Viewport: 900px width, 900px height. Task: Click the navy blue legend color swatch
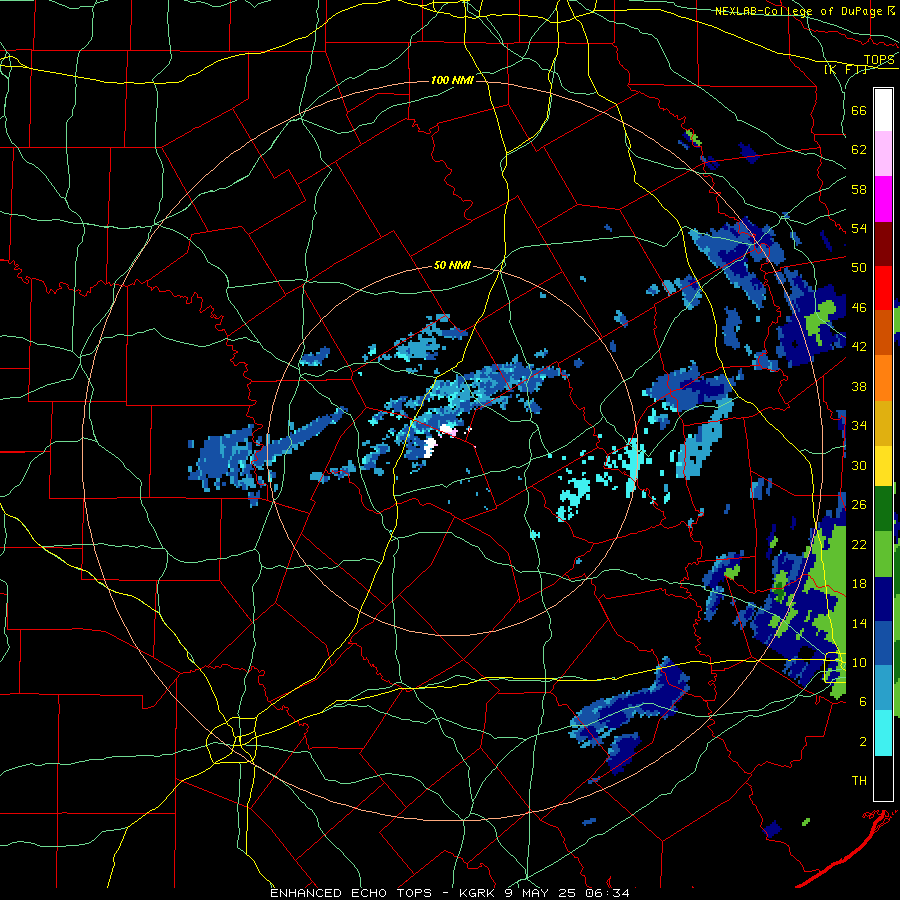[883, 599]
